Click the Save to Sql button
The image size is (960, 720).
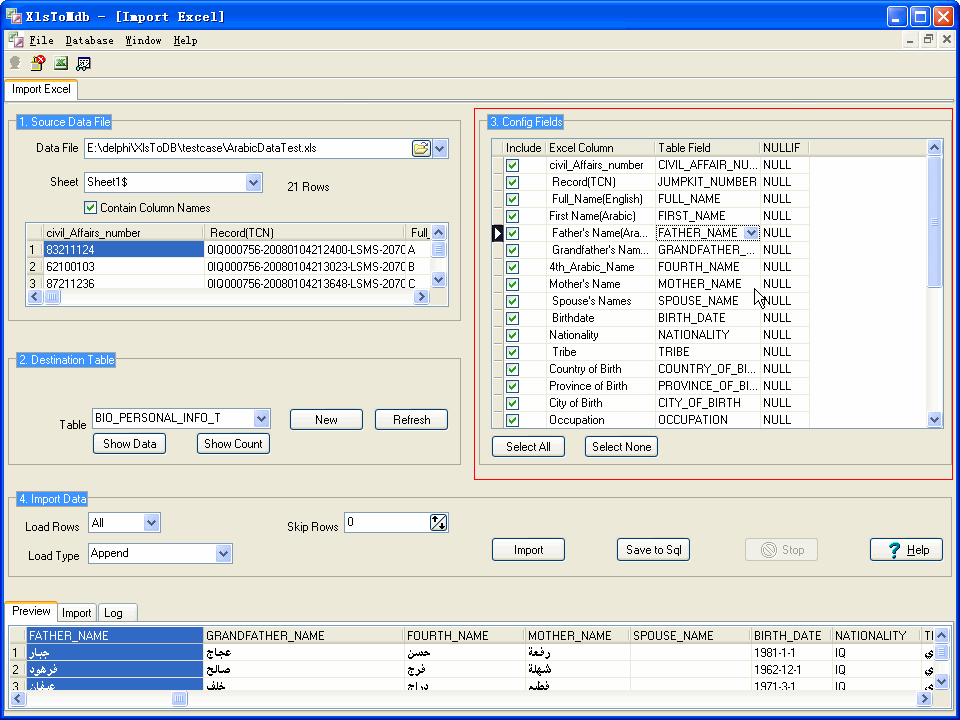(x=654, y=550)
